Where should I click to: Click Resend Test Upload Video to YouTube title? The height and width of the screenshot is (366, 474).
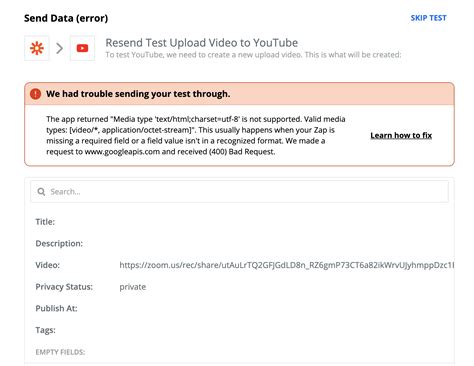[202, 43]
